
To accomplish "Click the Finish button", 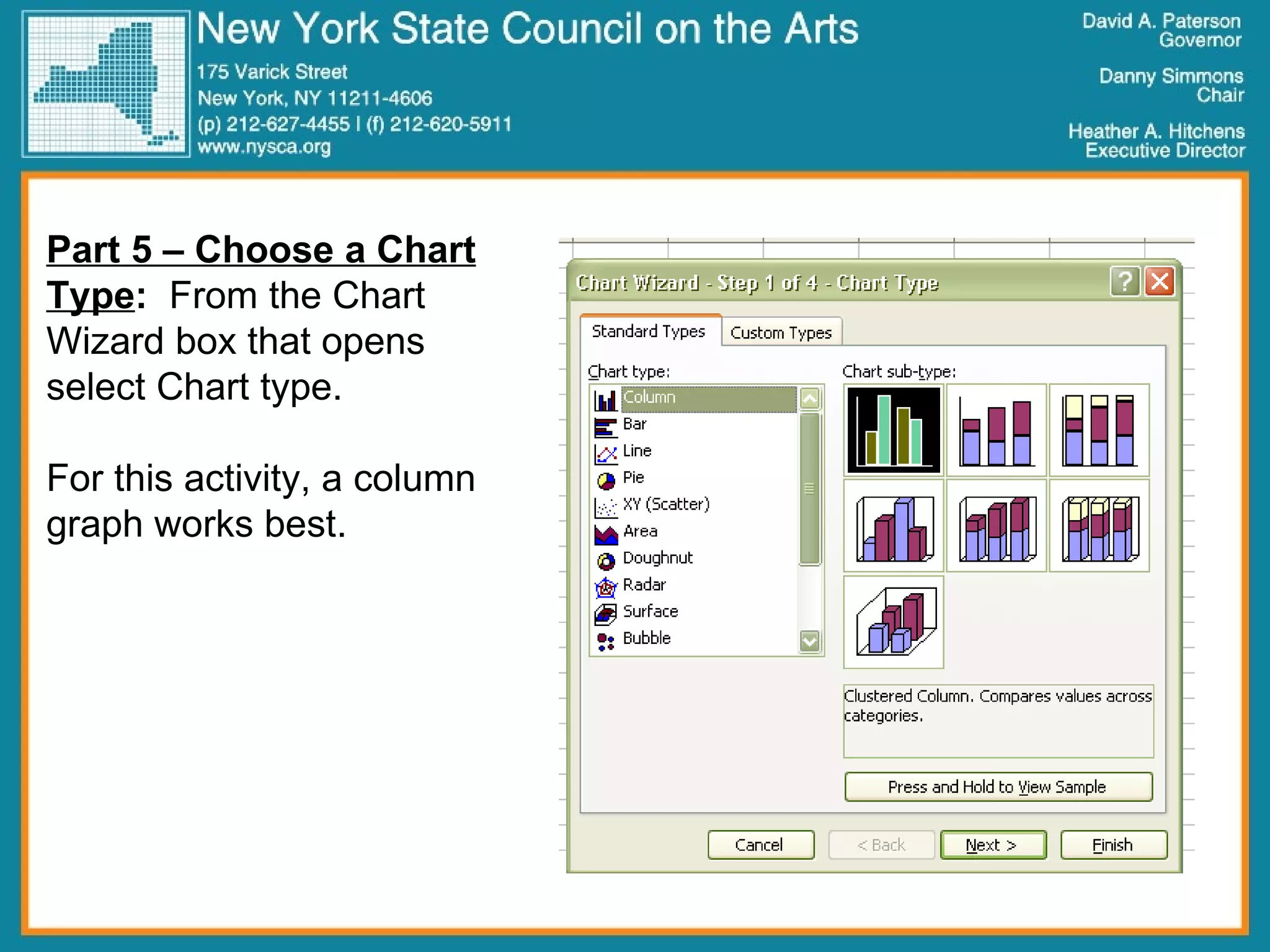I will tap(1114, 845).
